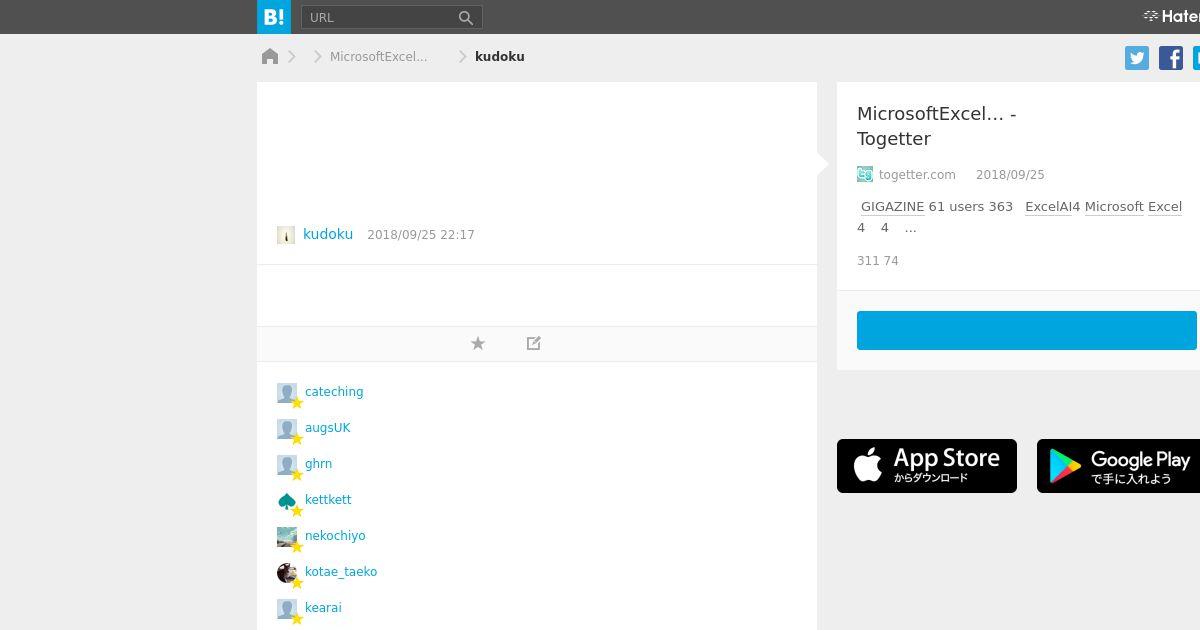Click the edit/compose note icon

pyautogui.click(x=534, y=343)
